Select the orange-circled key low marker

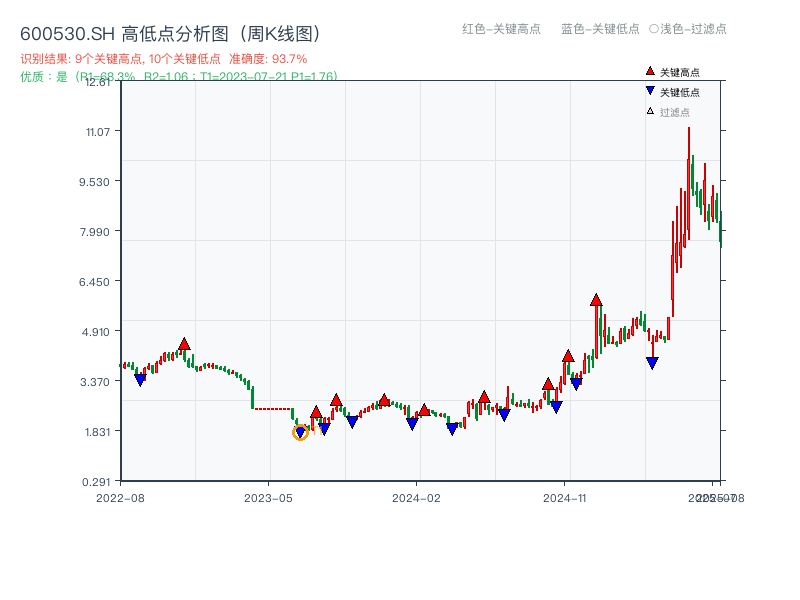[x=301, y=433]
